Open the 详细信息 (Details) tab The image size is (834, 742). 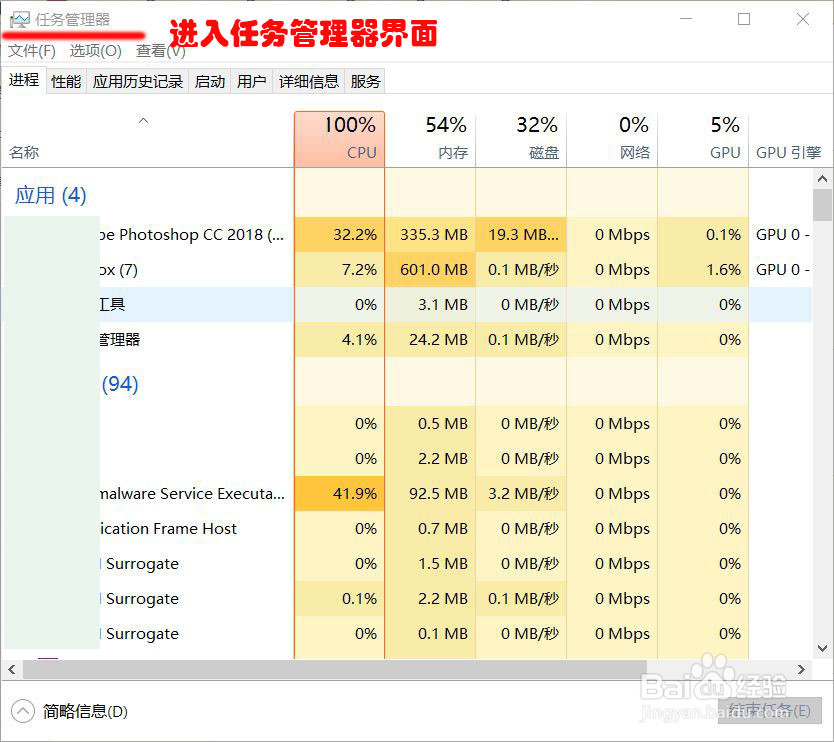308,81
